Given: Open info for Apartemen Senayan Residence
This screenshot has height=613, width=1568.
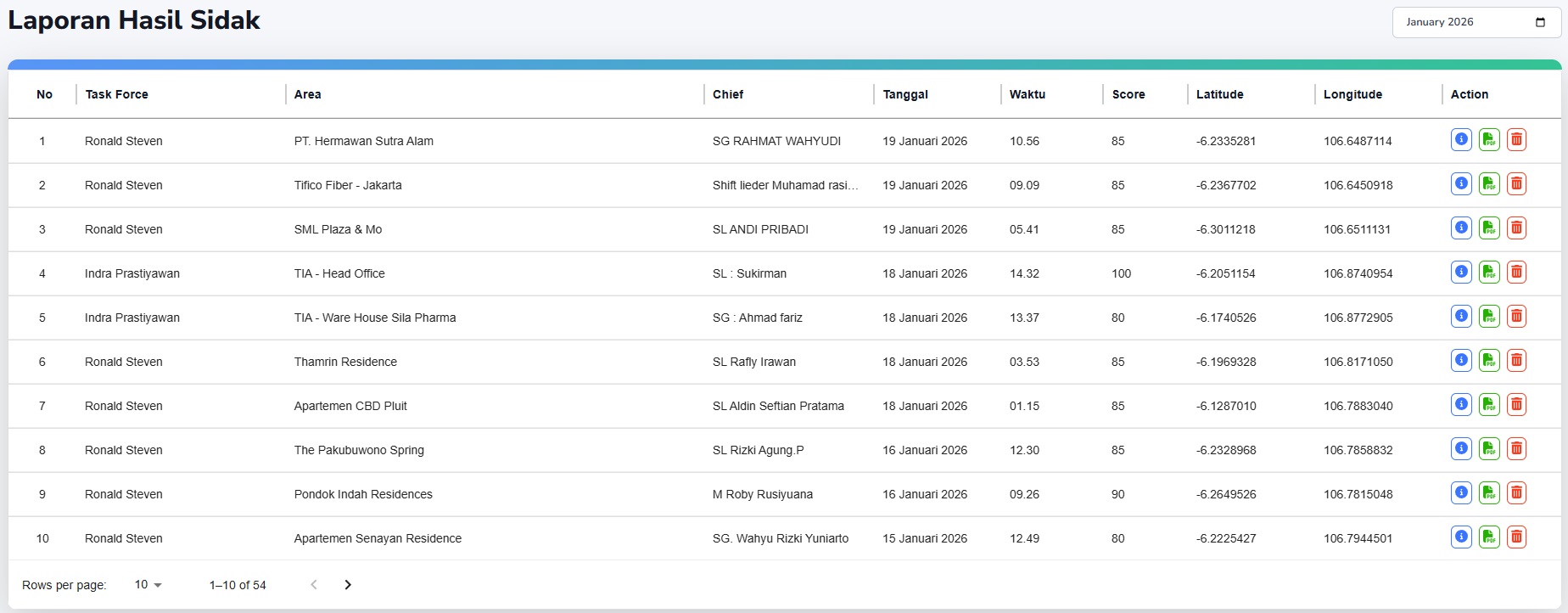Looking at the screenshot, I should (x=1461, y=537).
